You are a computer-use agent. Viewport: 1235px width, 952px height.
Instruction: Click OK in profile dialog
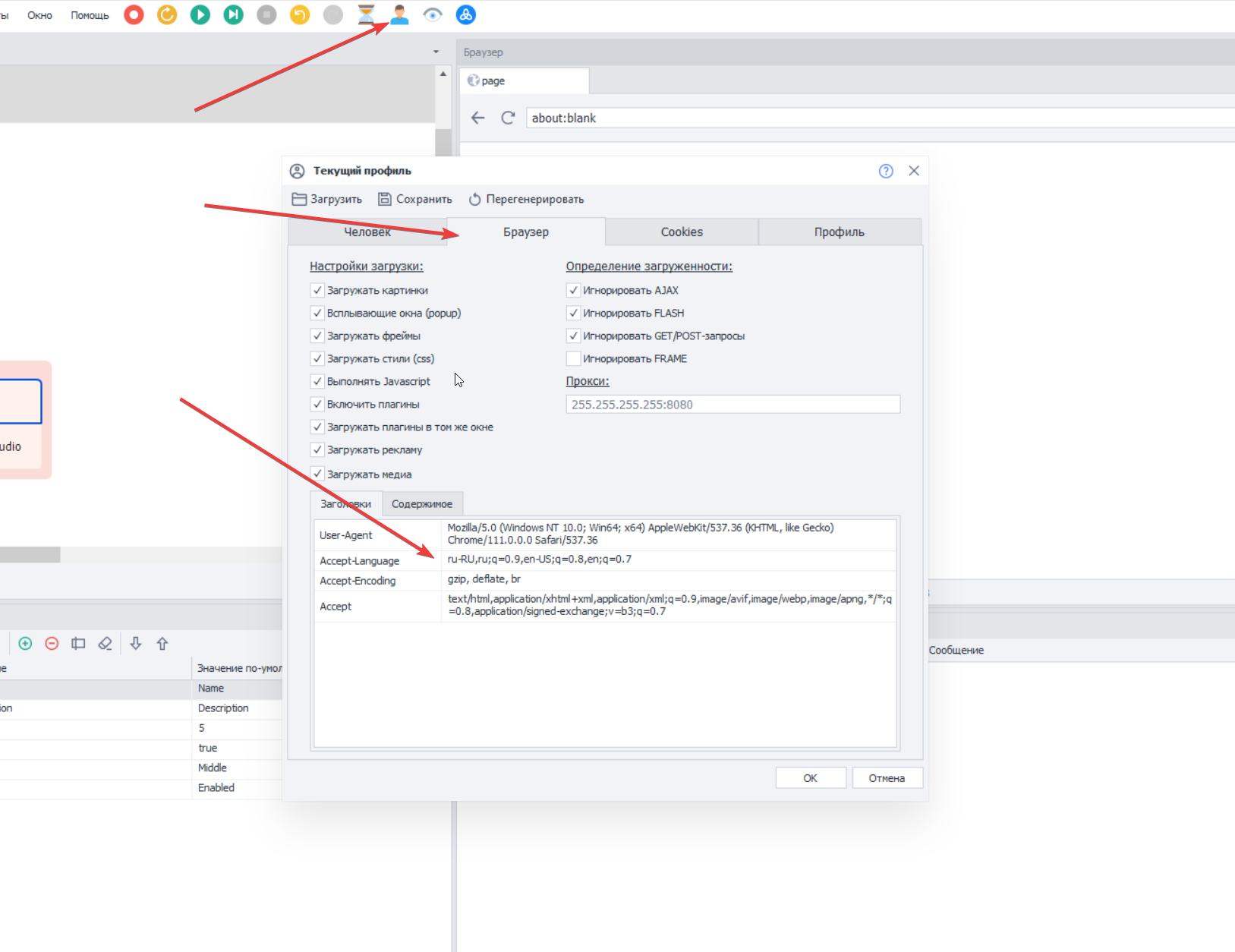point(811,778)
